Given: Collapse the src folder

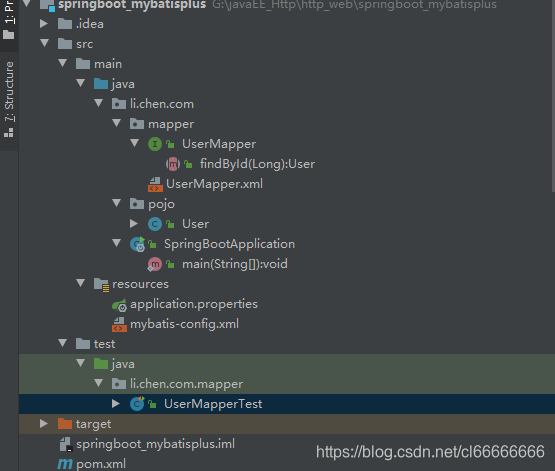Looking at the screenshot, I should point(45,43).
